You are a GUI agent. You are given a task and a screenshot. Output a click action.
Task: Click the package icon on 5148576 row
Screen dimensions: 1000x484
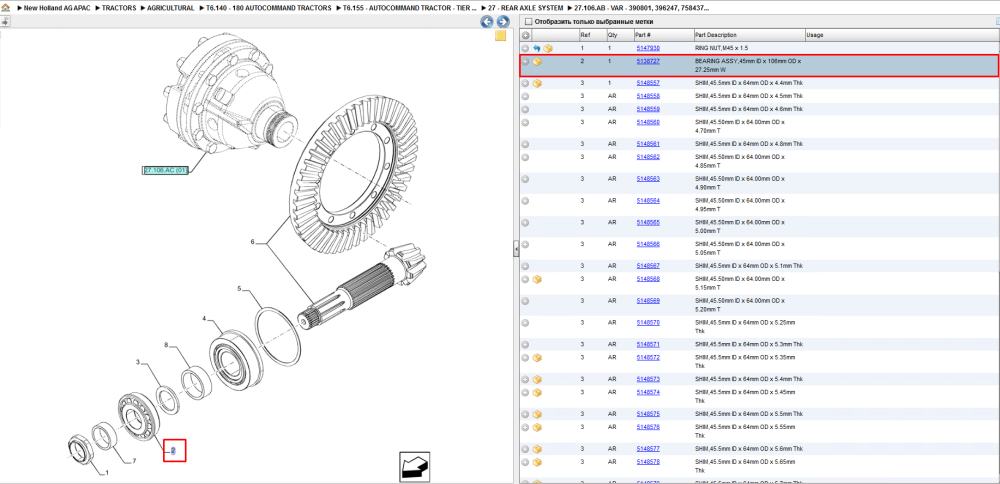[x=537, y=427]
